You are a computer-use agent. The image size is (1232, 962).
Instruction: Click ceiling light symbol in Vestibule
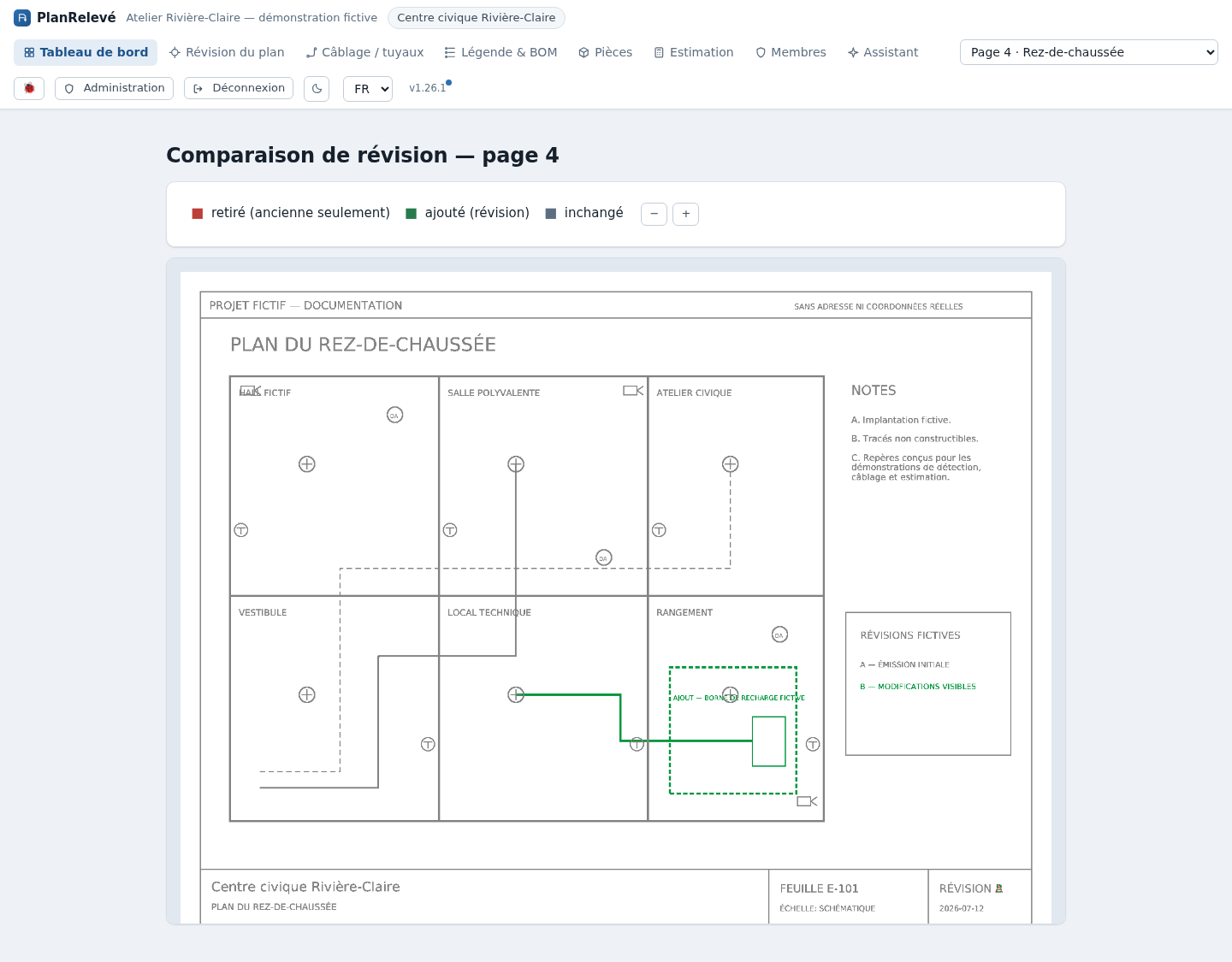307,695
